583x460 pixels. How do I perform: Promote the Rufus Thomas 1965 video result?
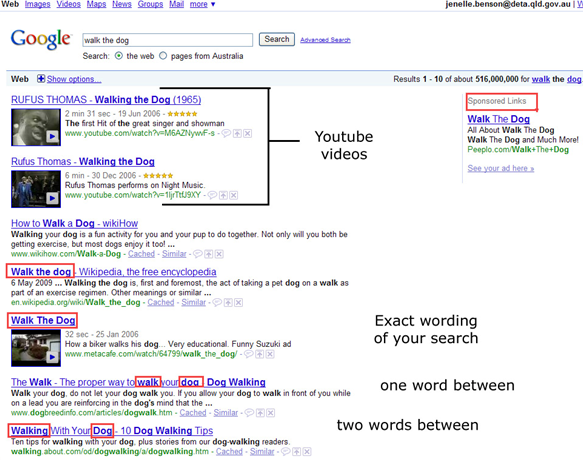click(237, 134)
